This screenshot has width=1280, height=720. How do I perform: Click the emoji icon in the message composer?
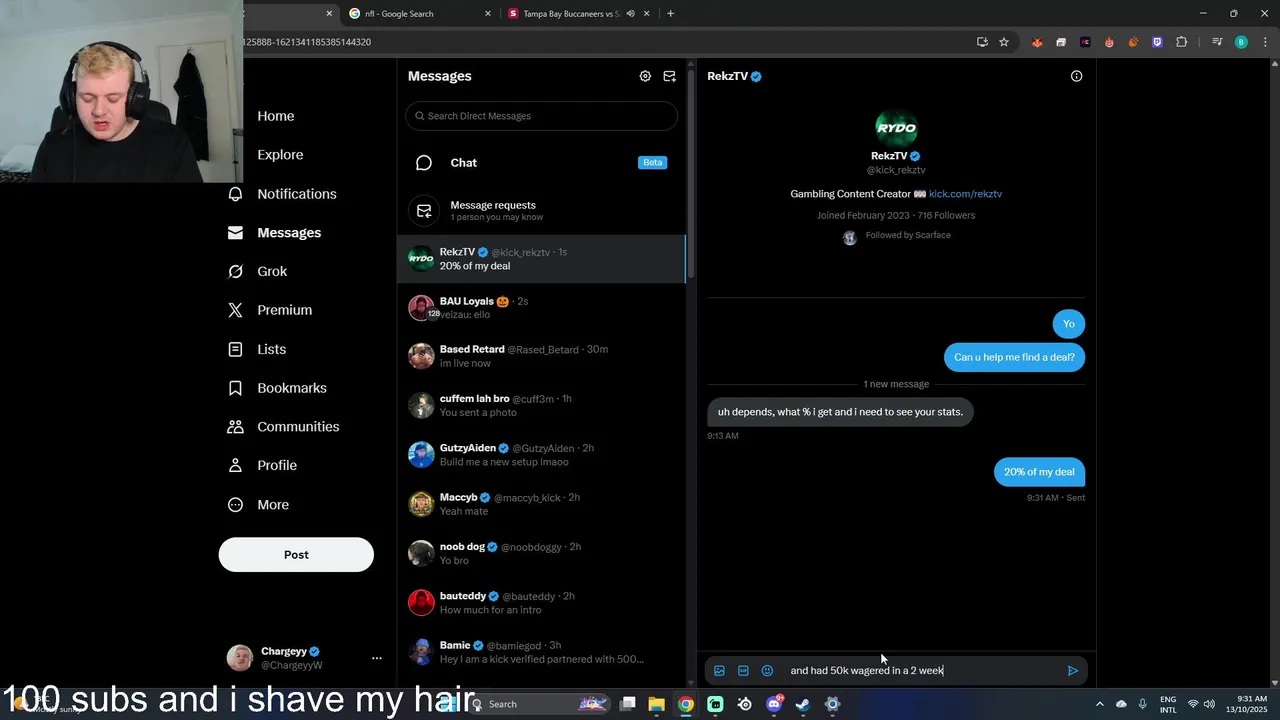click(767, 671)
